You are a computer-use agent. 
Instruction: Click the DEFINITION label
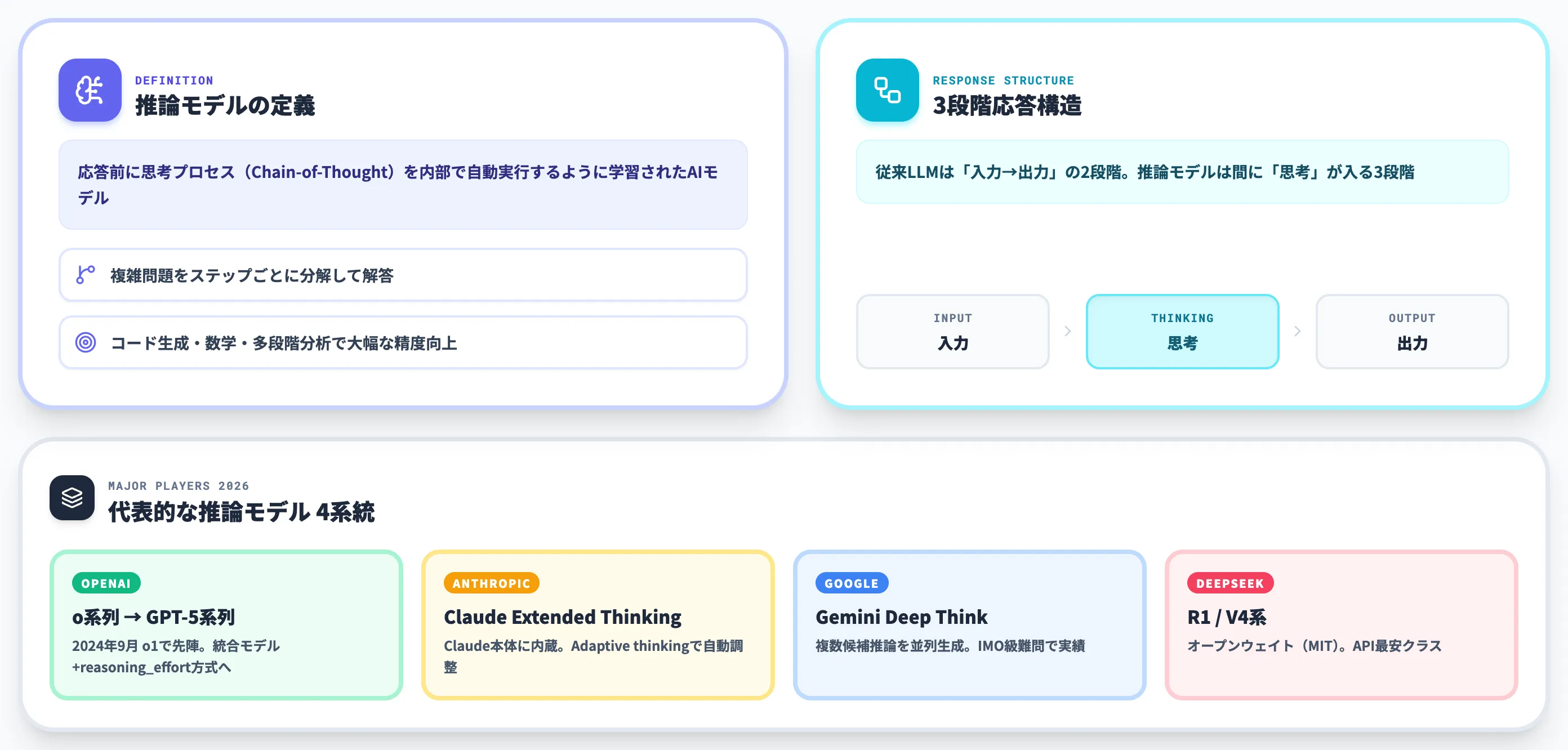(174, 81)
